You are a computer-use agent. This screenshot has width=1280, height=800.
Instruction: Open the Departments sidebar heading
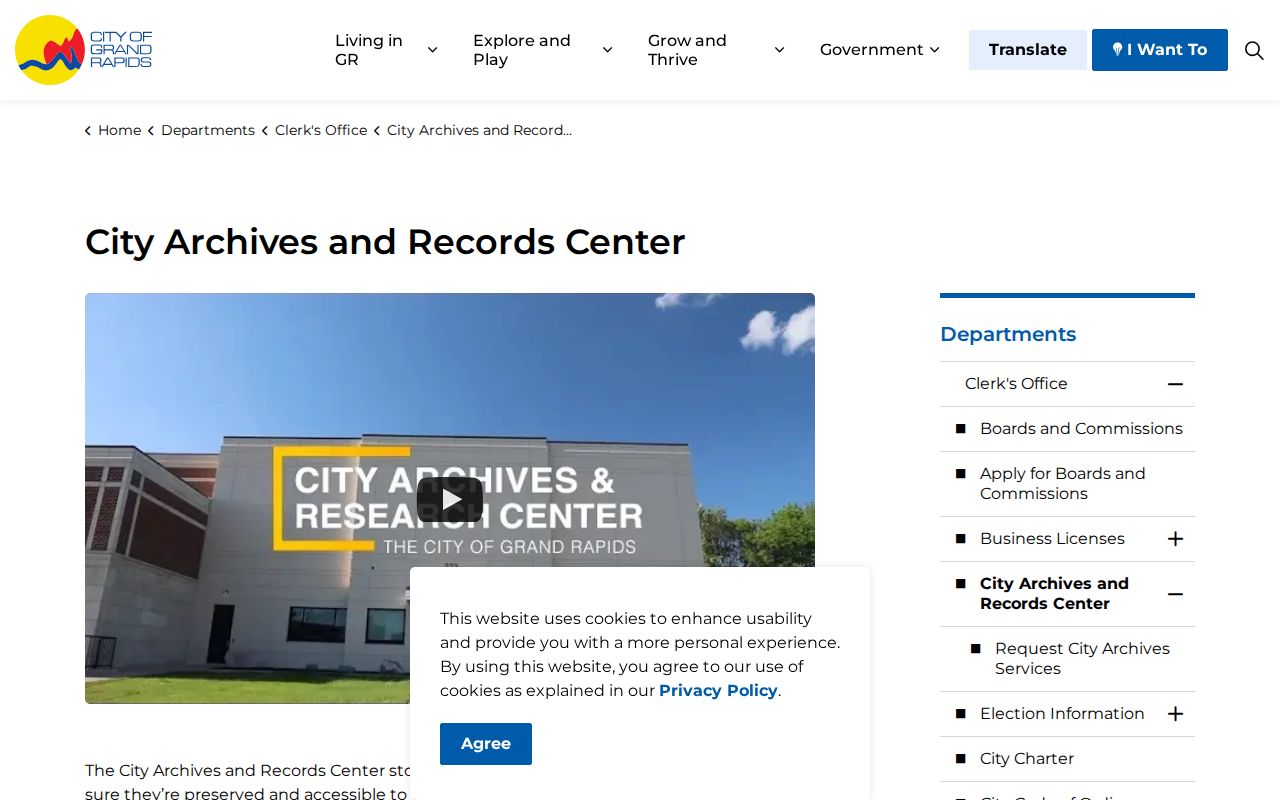(1008, 334)
